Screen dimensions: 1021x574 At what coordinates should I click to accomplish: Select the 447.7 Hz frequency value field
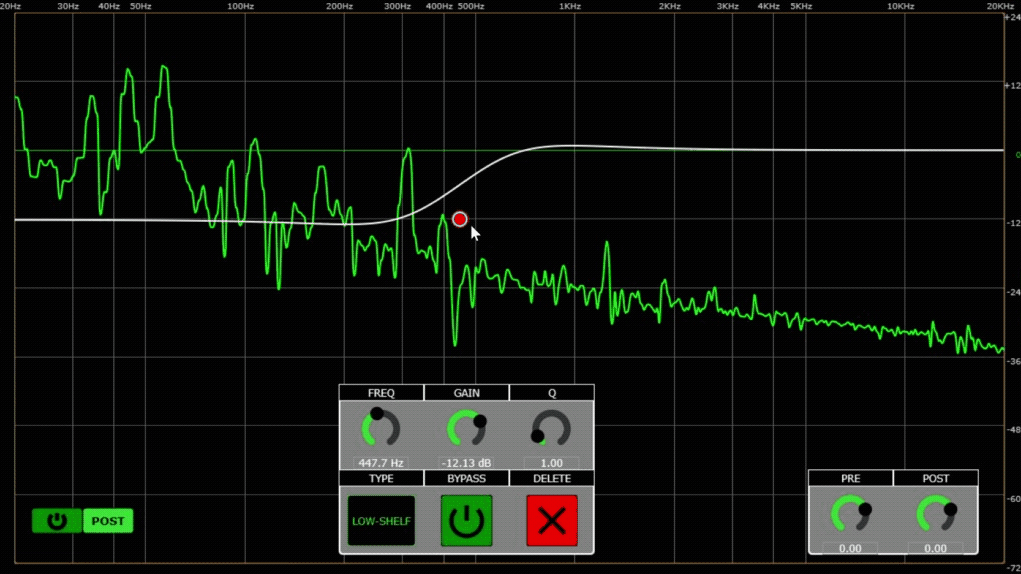381,463
